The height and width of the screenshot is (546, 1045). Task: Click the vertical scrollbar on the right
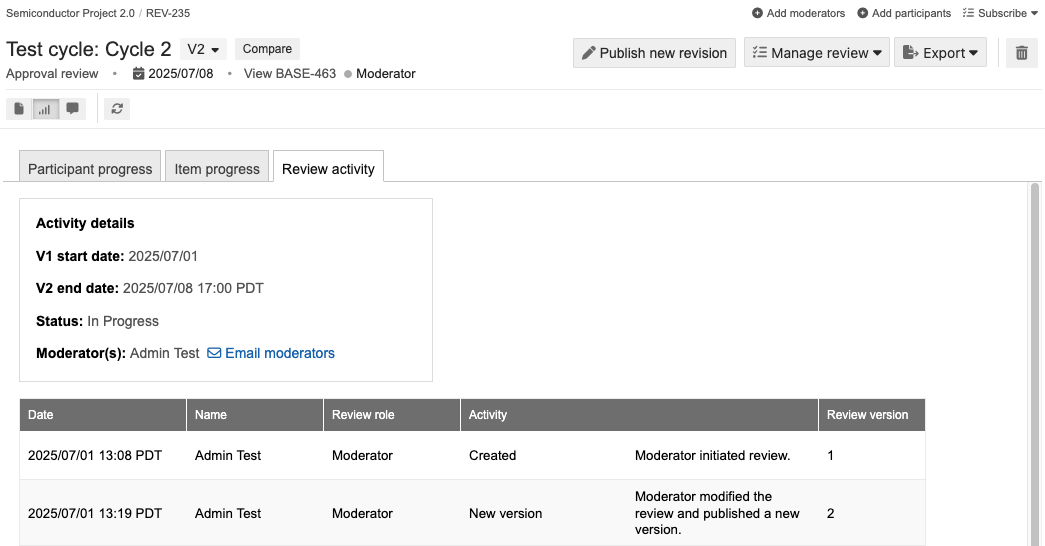click(x=1035, y=300)
